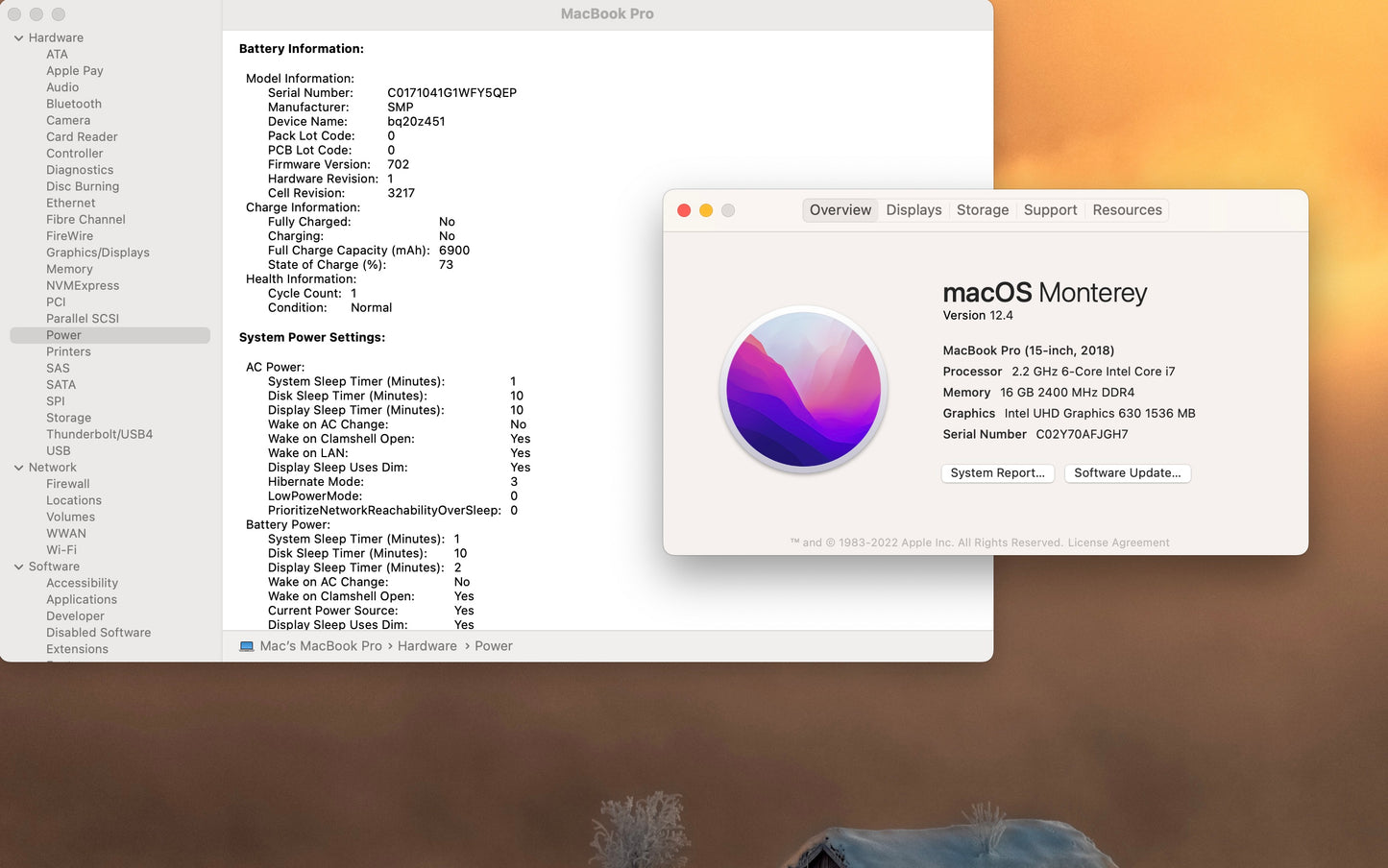
Task: Click the macOS Monterey logo image
Action: tap(803, 388)
